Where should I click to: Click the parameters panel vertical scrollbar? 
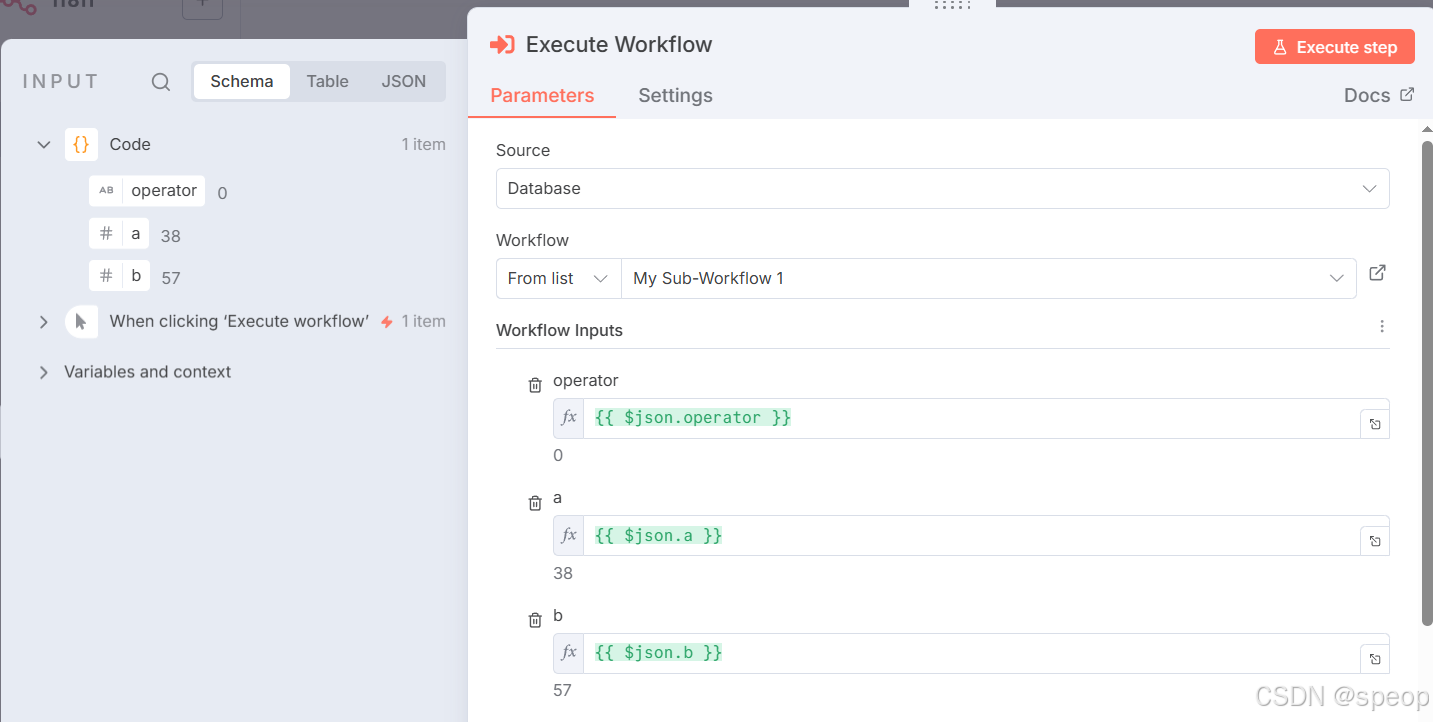point(1427,385)
